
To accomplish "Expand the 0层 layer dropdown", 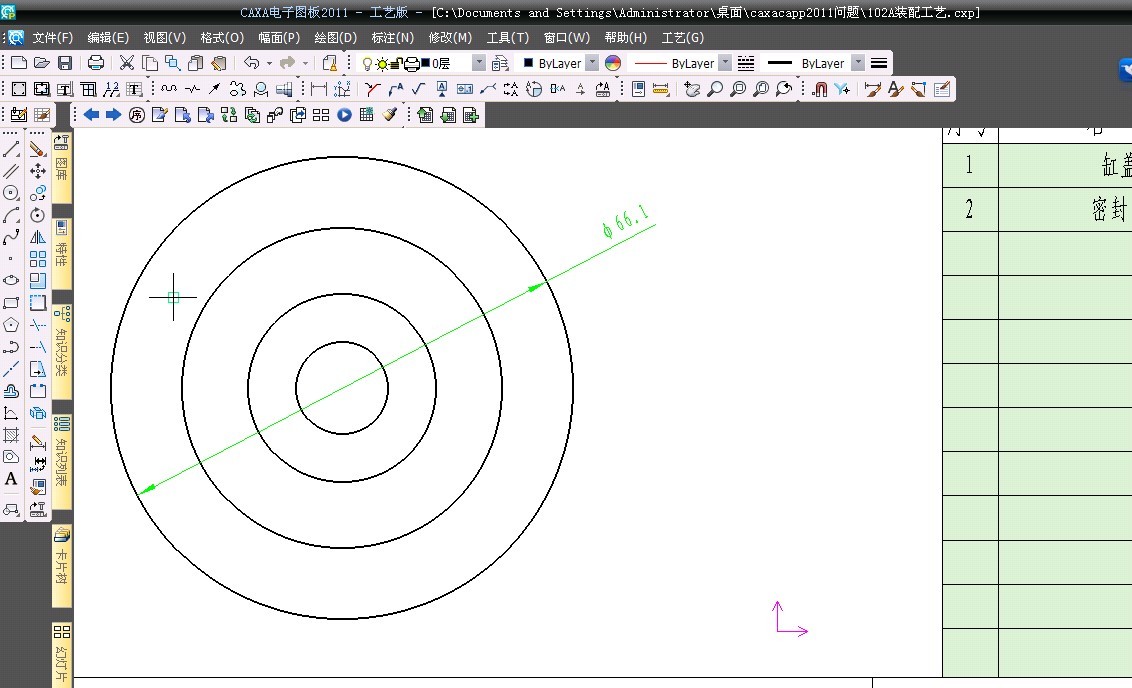I will coord(478,63).
